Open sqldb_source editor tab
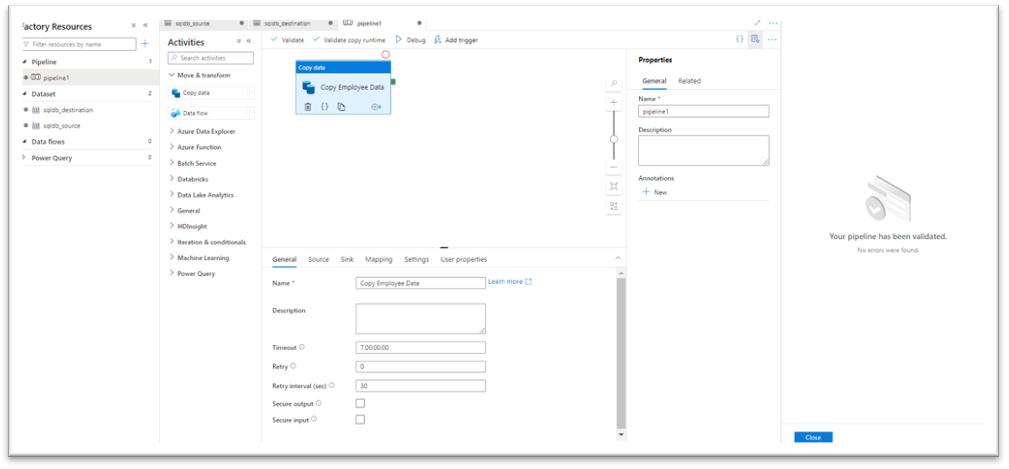The height and width of the screenshot is (469, 1009). click(x=205, y=23)
